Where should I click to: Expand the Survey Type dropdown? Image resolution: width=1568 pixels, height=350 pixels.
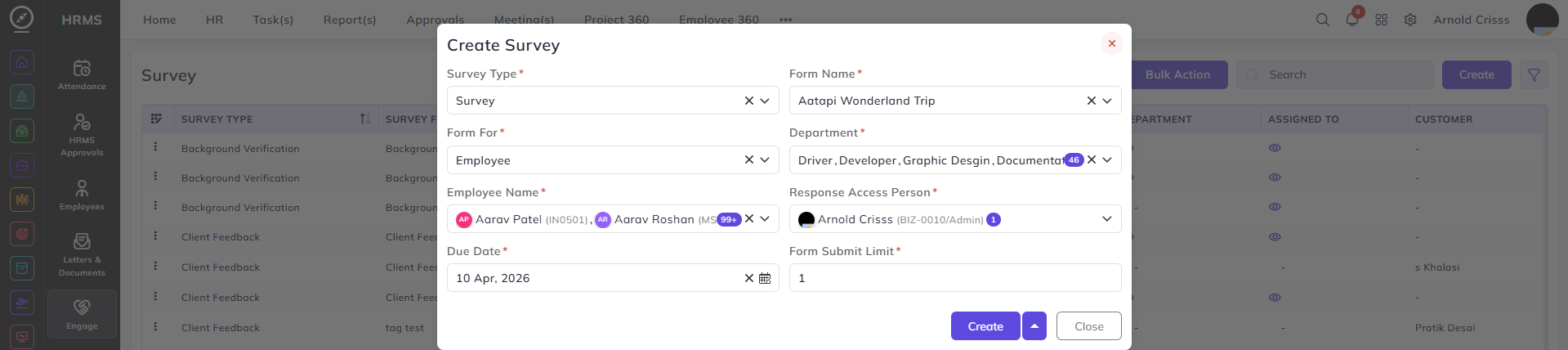pos(765,101)
